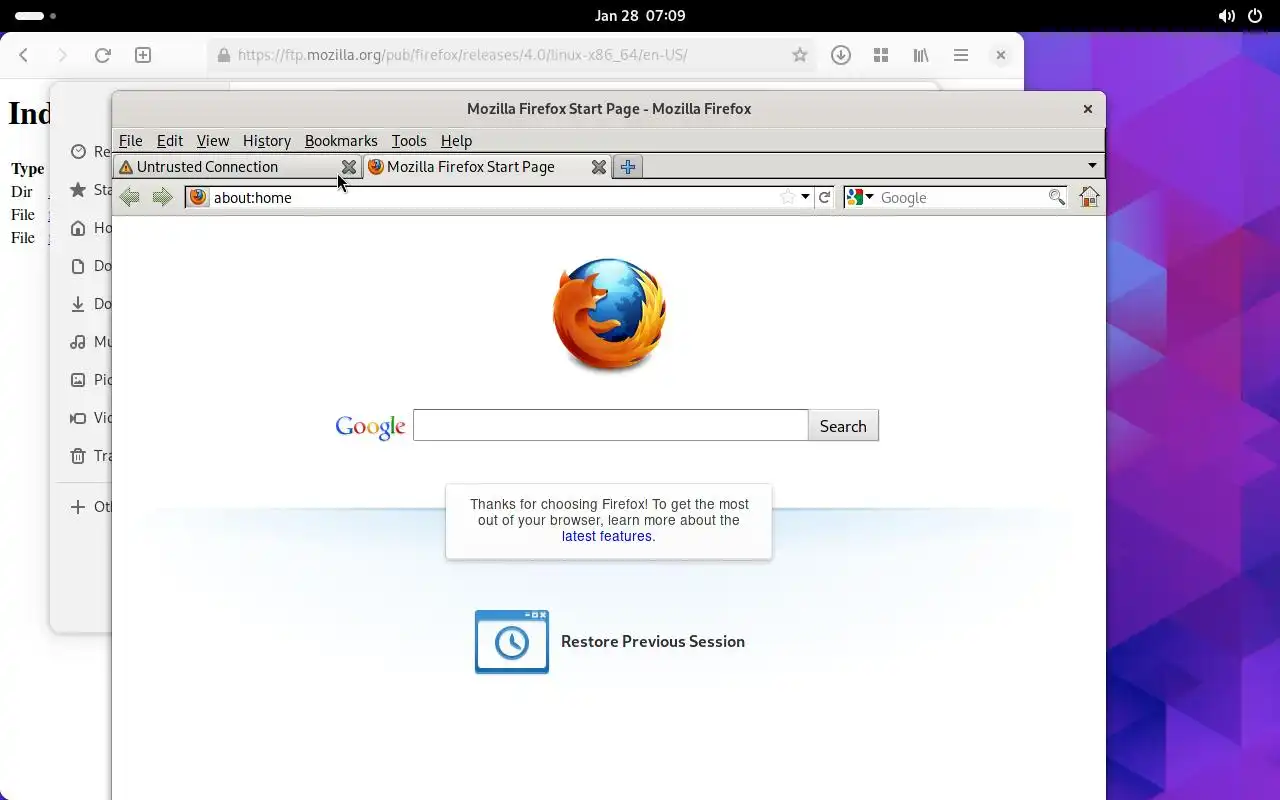Click the magnifier icon in Google search box
Viewport: 1280px width, 800px height.
click(x=1056, y=197)
